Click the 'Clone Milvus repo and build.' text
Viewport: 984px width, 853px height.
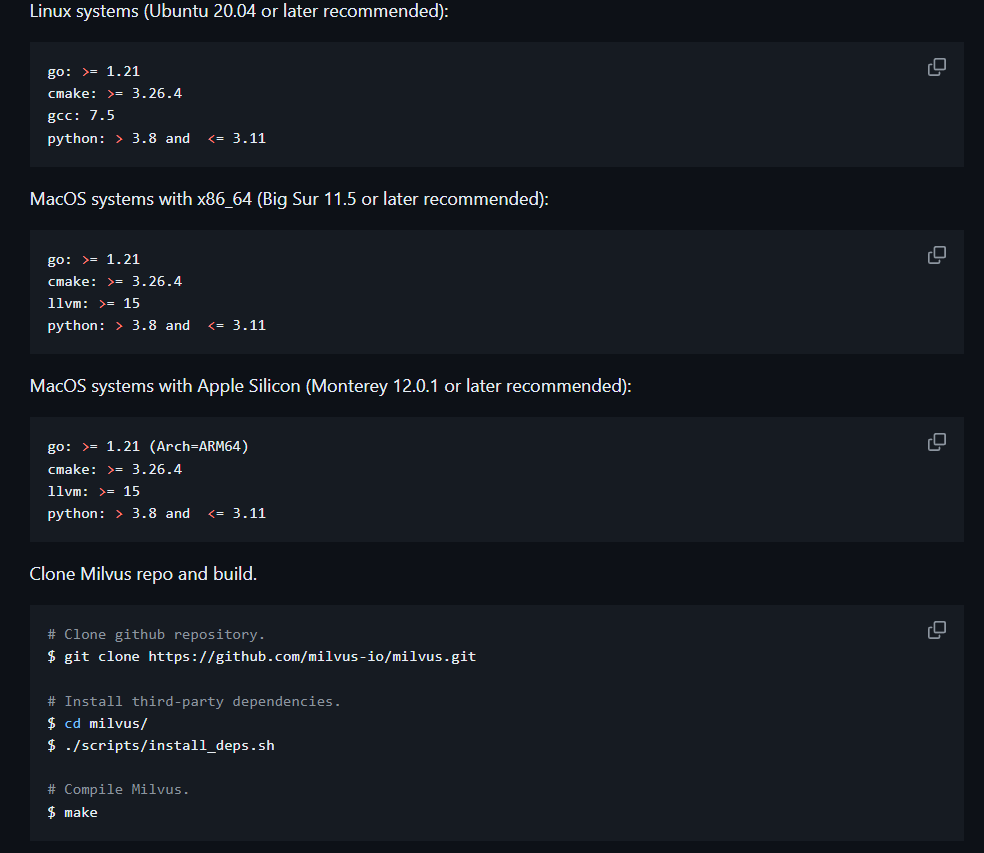143,574
